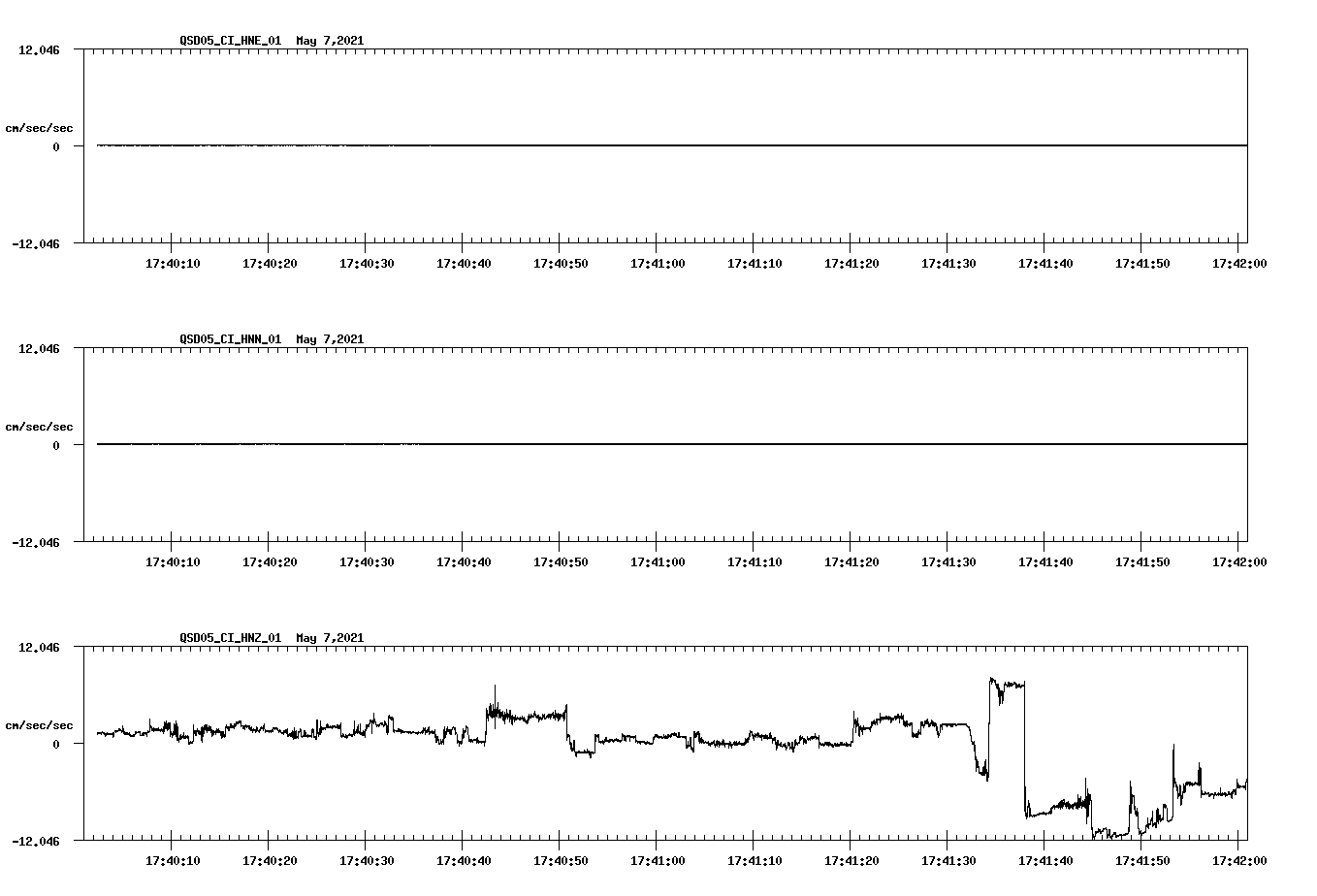Click the May 7,2021 date label on HNE plot
The width and height of the screenshot is (1317, 896).
330,41
